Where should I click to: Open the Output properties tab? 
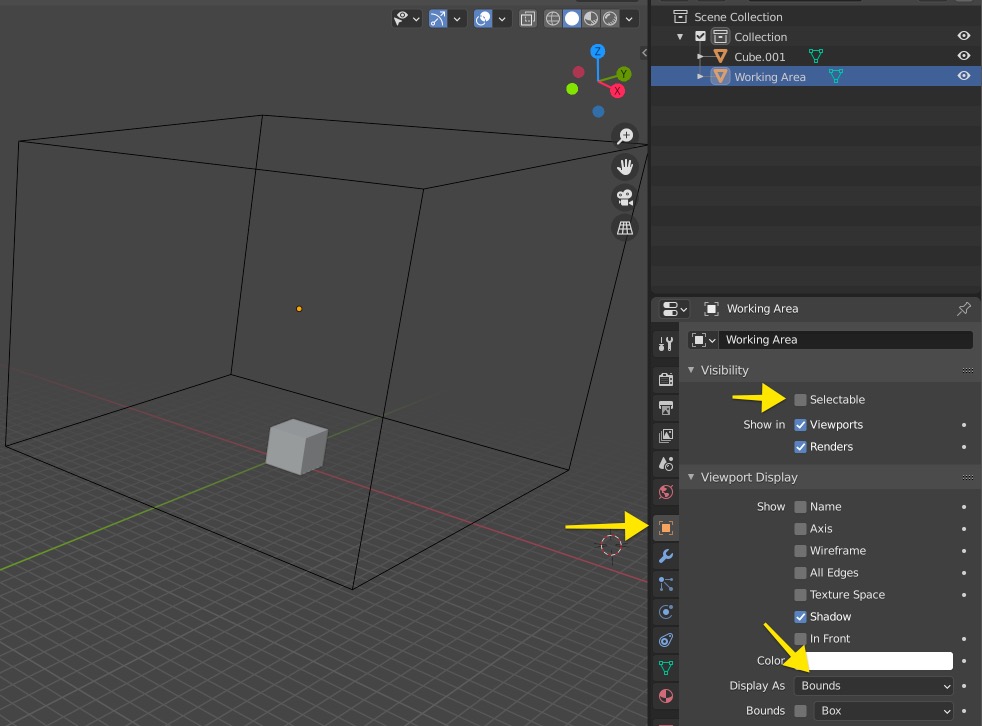point(666,407)
